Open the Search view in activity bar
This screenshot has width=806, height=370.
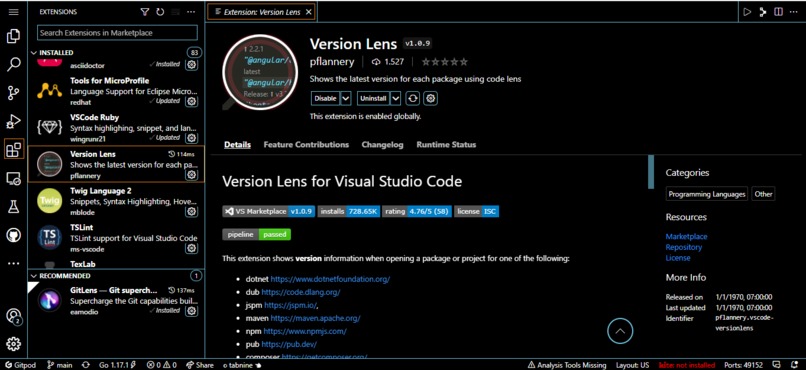pyautogui.click(x=13, y=65)
